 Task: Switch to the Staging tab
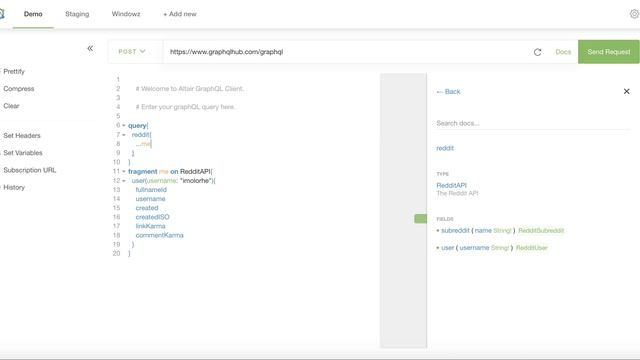tap(77, 14)
